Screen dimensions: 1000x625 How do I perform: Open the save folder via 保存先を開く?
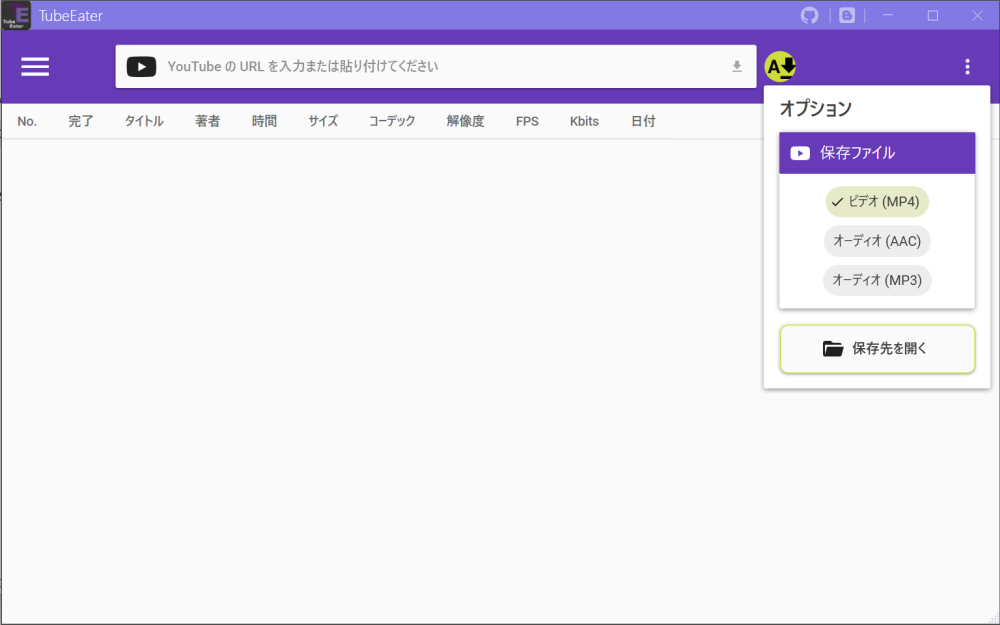pos(877,348)
